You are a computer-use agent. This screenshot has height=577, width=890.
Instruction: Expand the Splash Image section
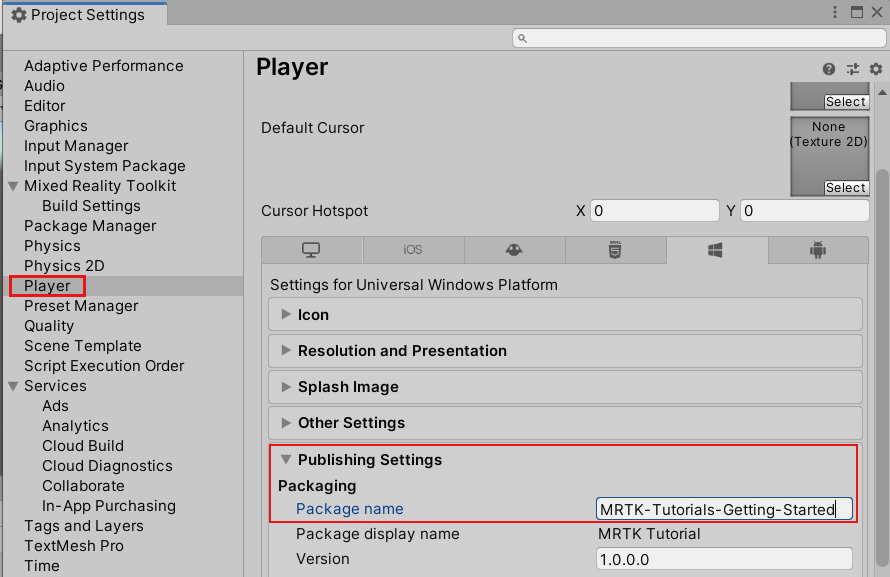coord(286,387)
